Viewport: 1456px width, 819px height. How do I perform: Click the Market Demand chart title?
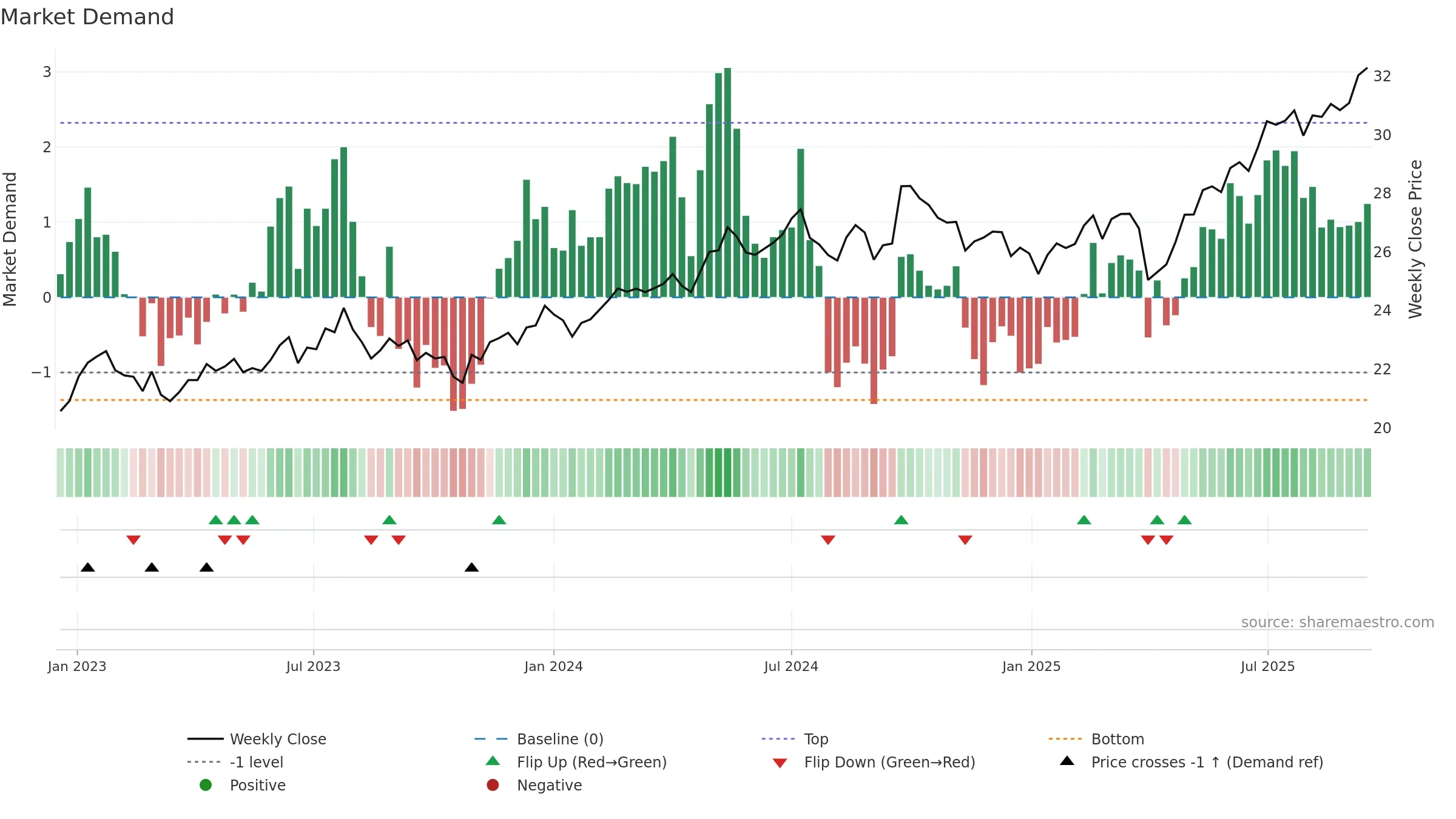pyautogui.click(x=87, y=17)
